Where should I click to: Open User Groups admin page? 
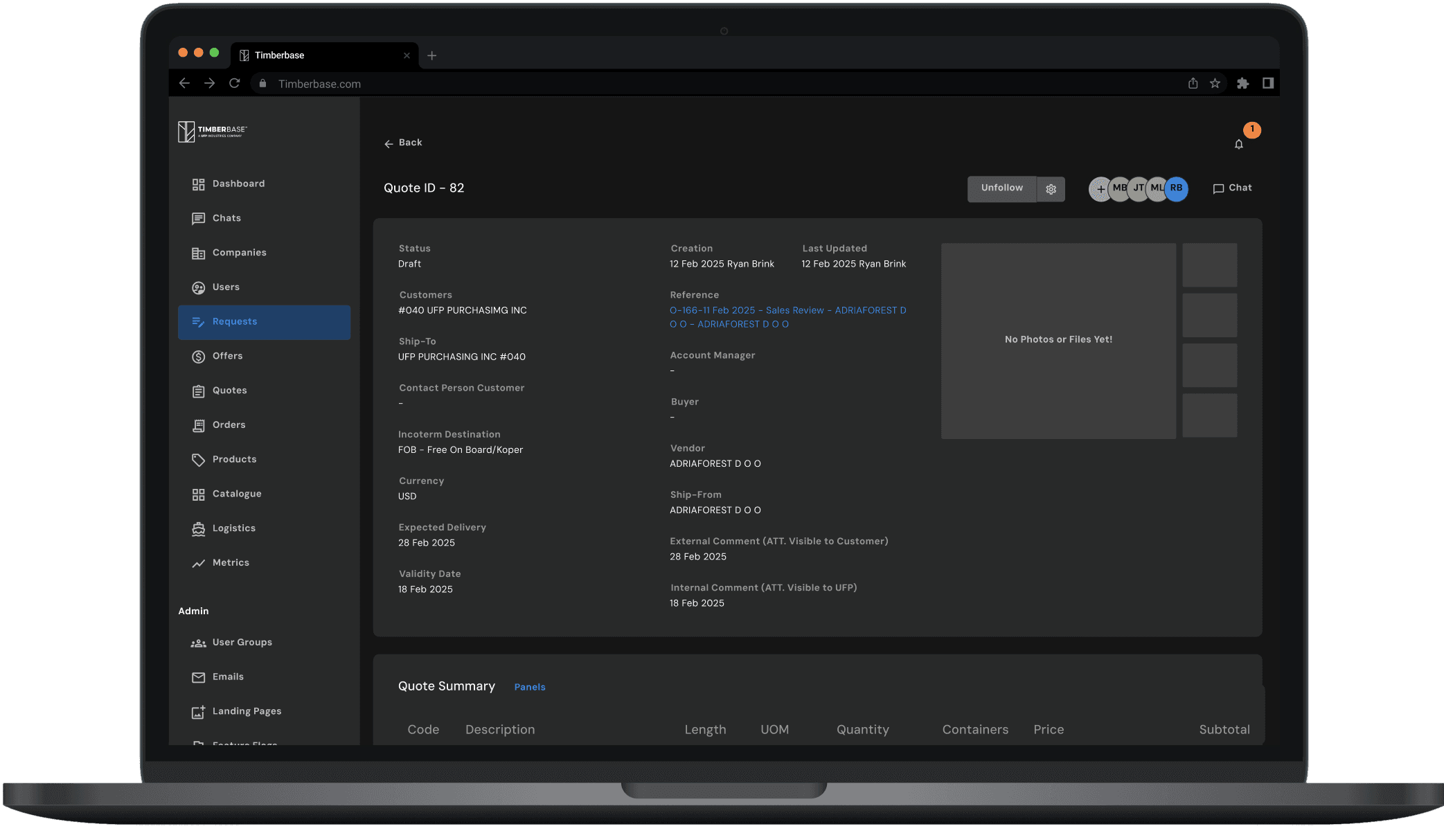pos(242,643)
